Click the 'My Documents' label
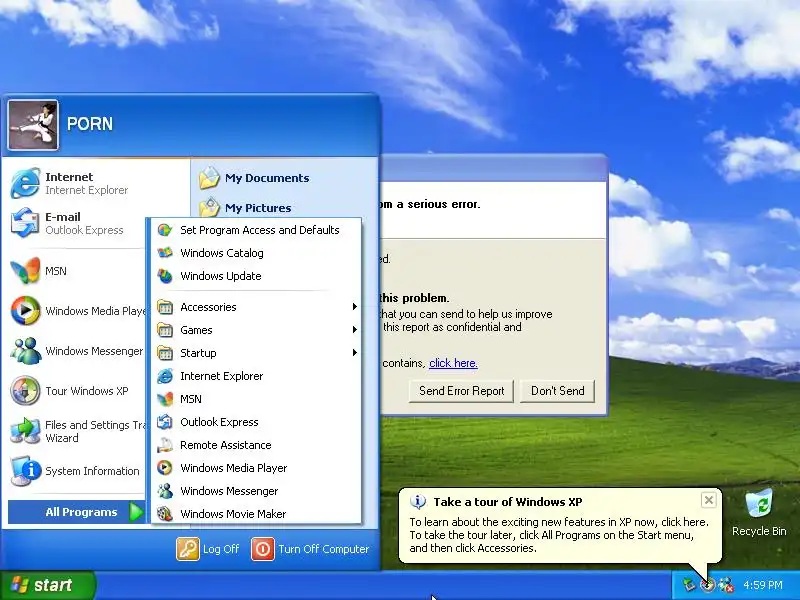The height and width of the screenshot is (600, 800). [267, 178]
